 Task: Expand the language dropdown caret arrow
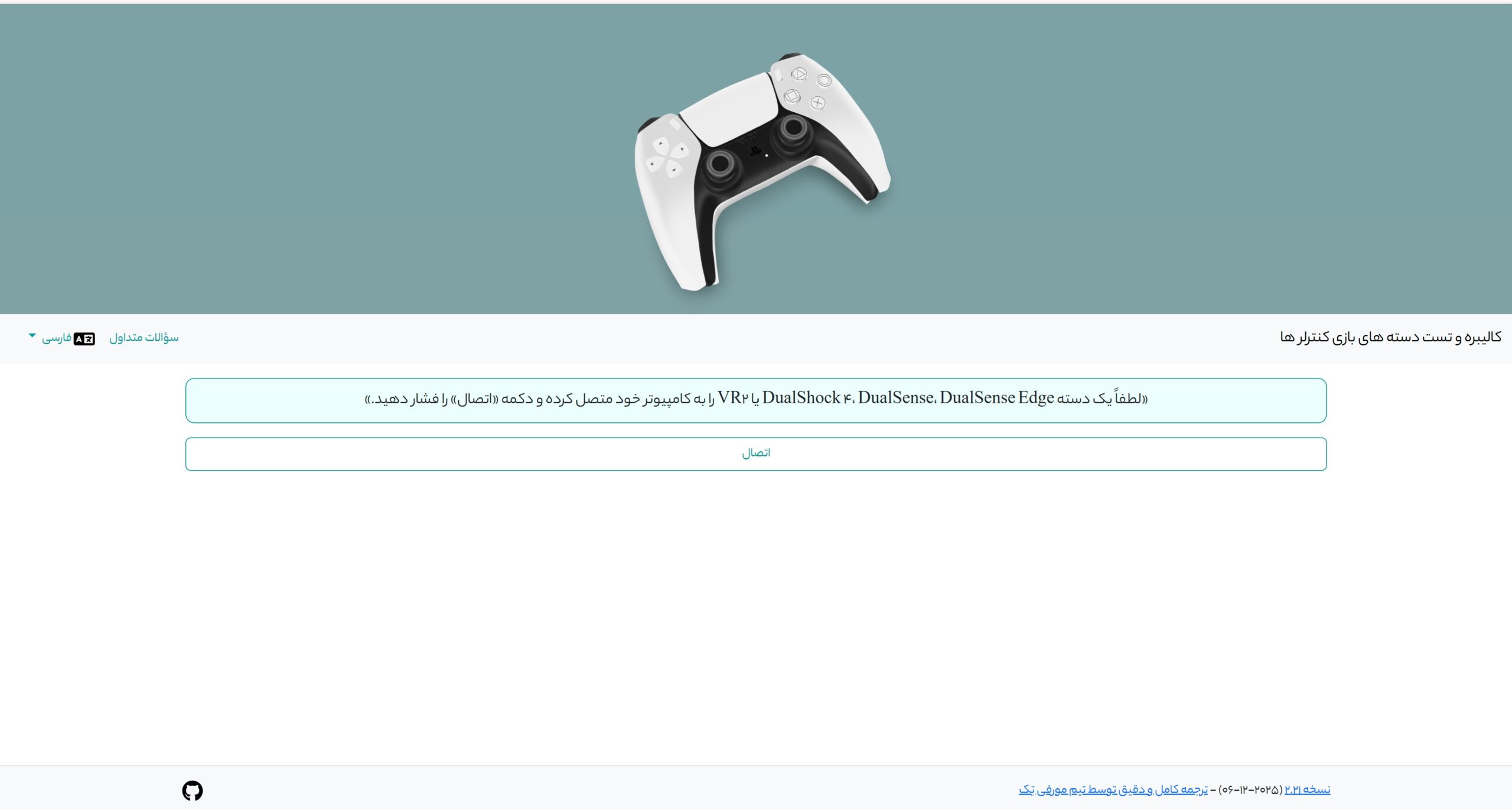click(32, 335)
